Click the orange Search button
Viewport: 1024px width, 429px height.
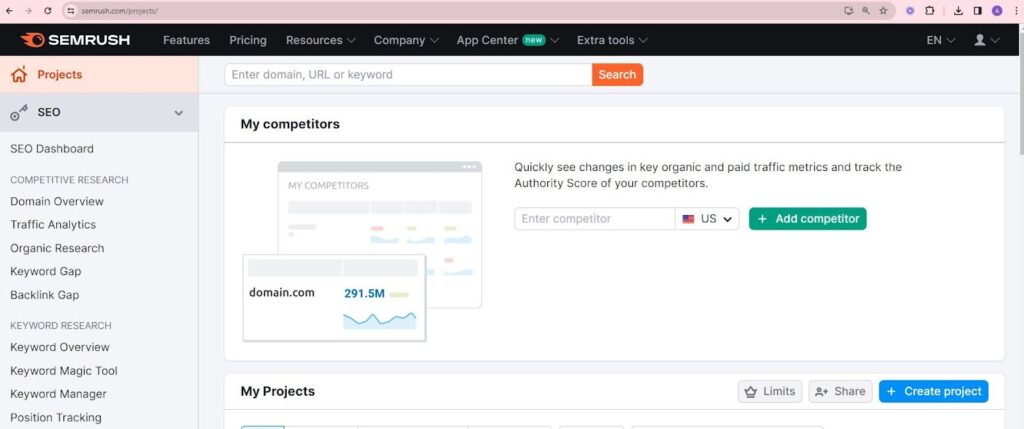pyautogui.click(x=617, y=74)
